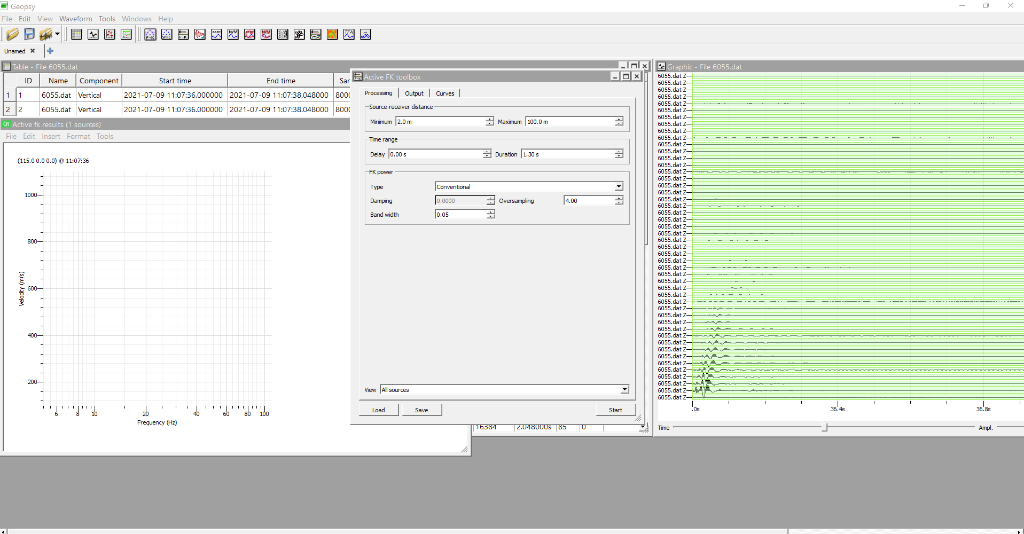Click the Save button in FK toolbox
The width and height of the screenshot is (1024, 534).
[421, 410]
